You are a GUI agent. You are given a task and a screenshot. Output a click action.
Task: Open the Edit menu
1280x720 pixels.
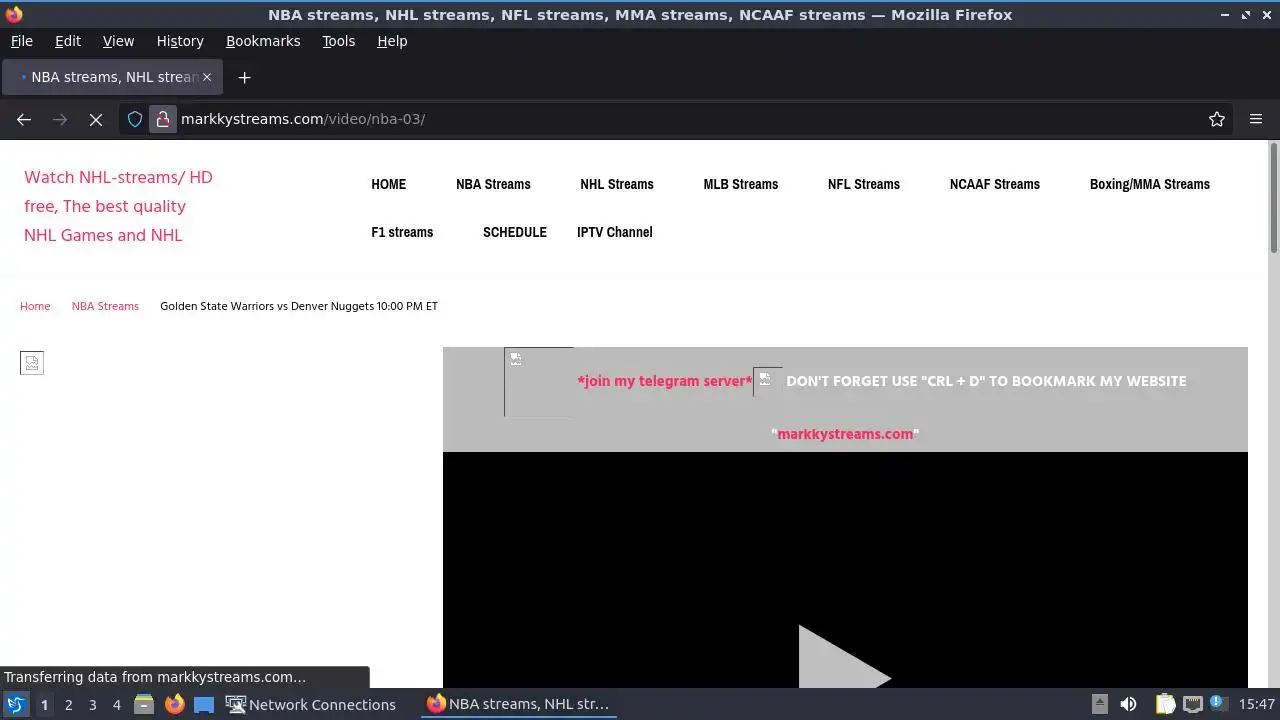pyautogui.click(x=68, y=41)
